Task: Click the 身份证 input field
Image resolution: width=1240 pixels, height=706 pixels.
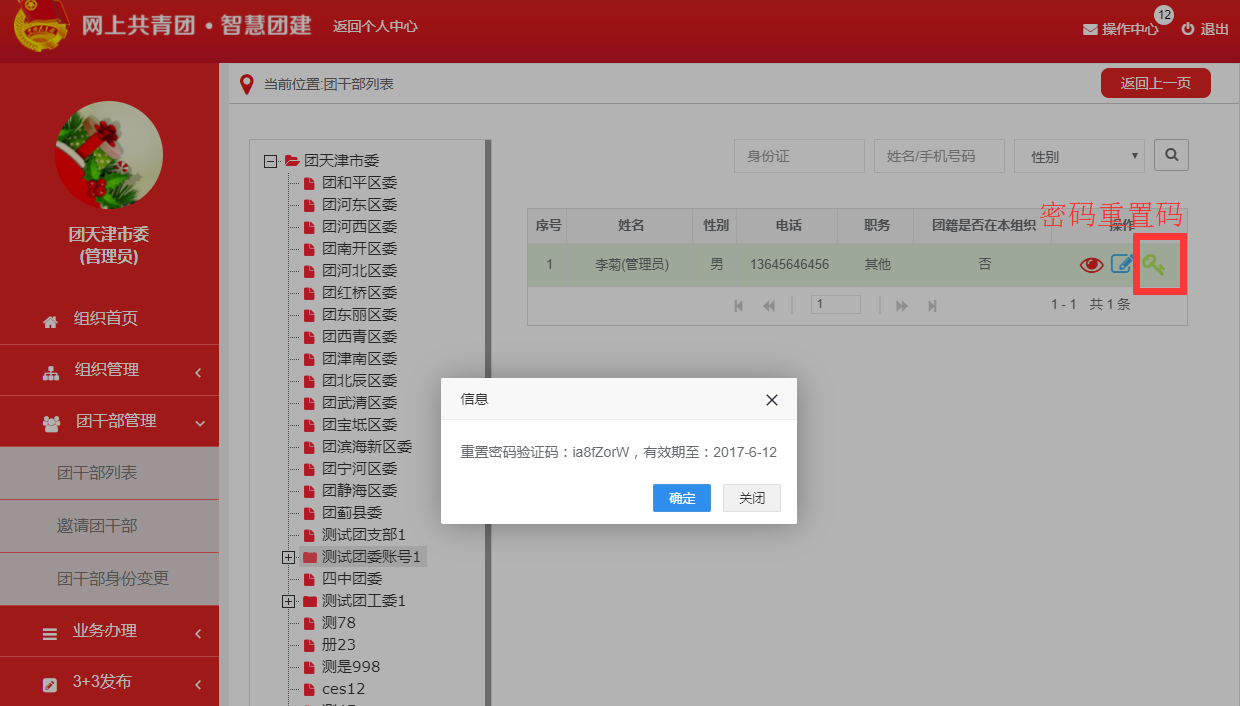Action: 799,156
